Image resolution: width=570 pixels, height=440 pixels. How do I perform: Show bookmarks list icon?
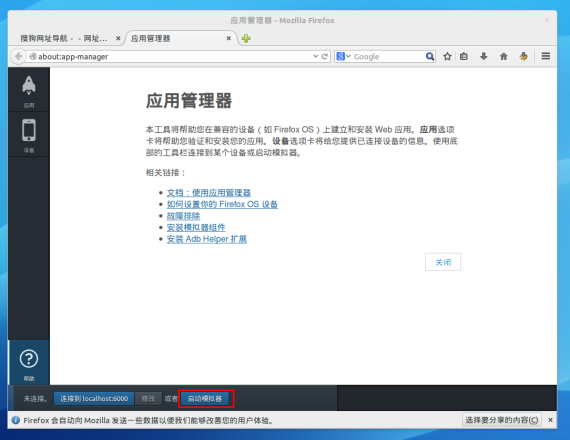point(464,56)
